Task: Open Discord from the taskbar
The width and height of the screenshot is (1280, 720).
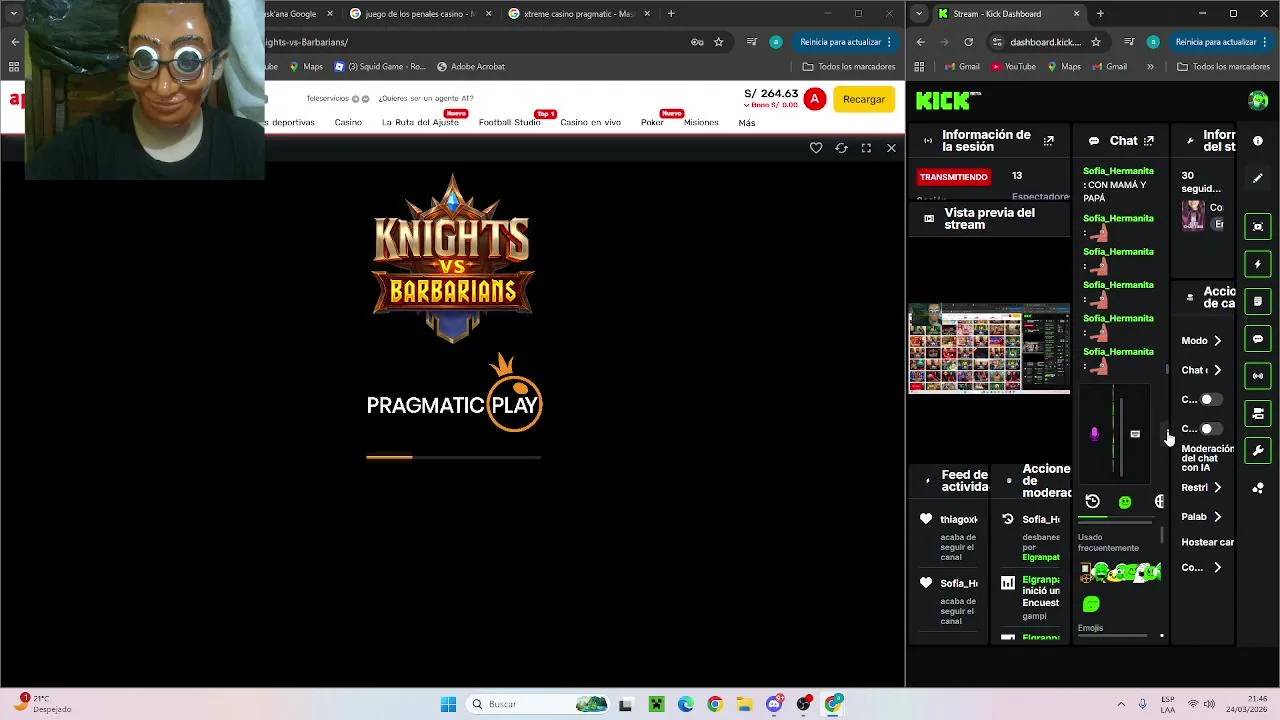Action: pos(774,704)
